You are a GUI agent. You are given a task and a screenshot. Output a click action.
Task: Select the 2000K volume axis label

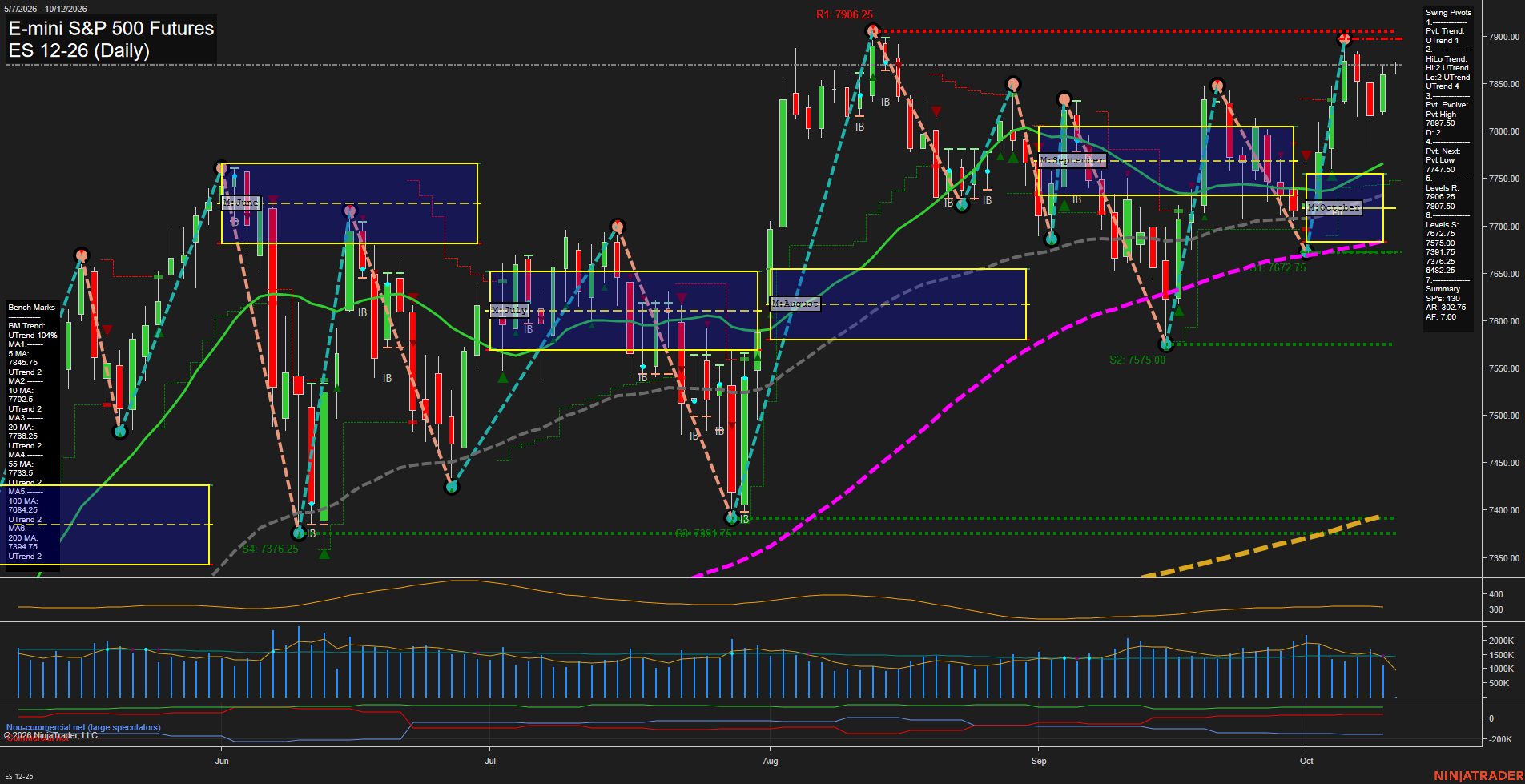1502,641
